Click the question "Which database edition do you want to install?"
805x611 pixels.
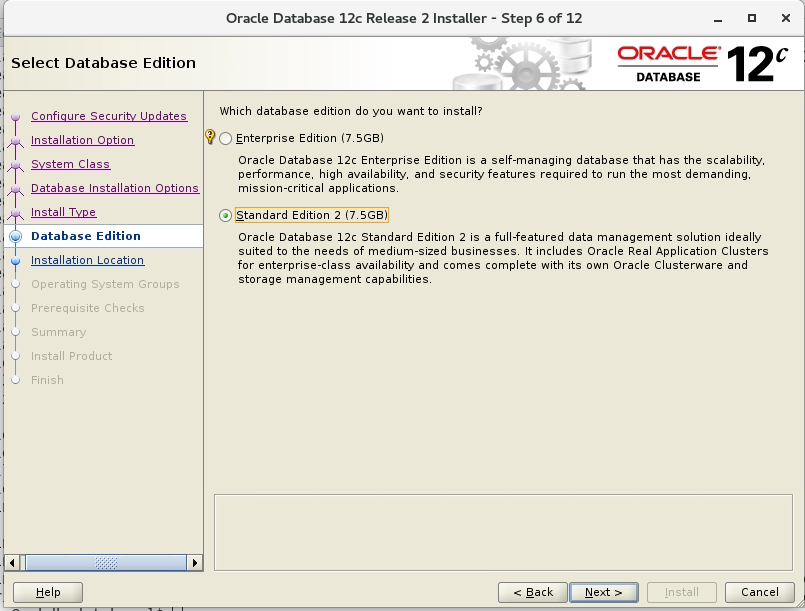351,111
